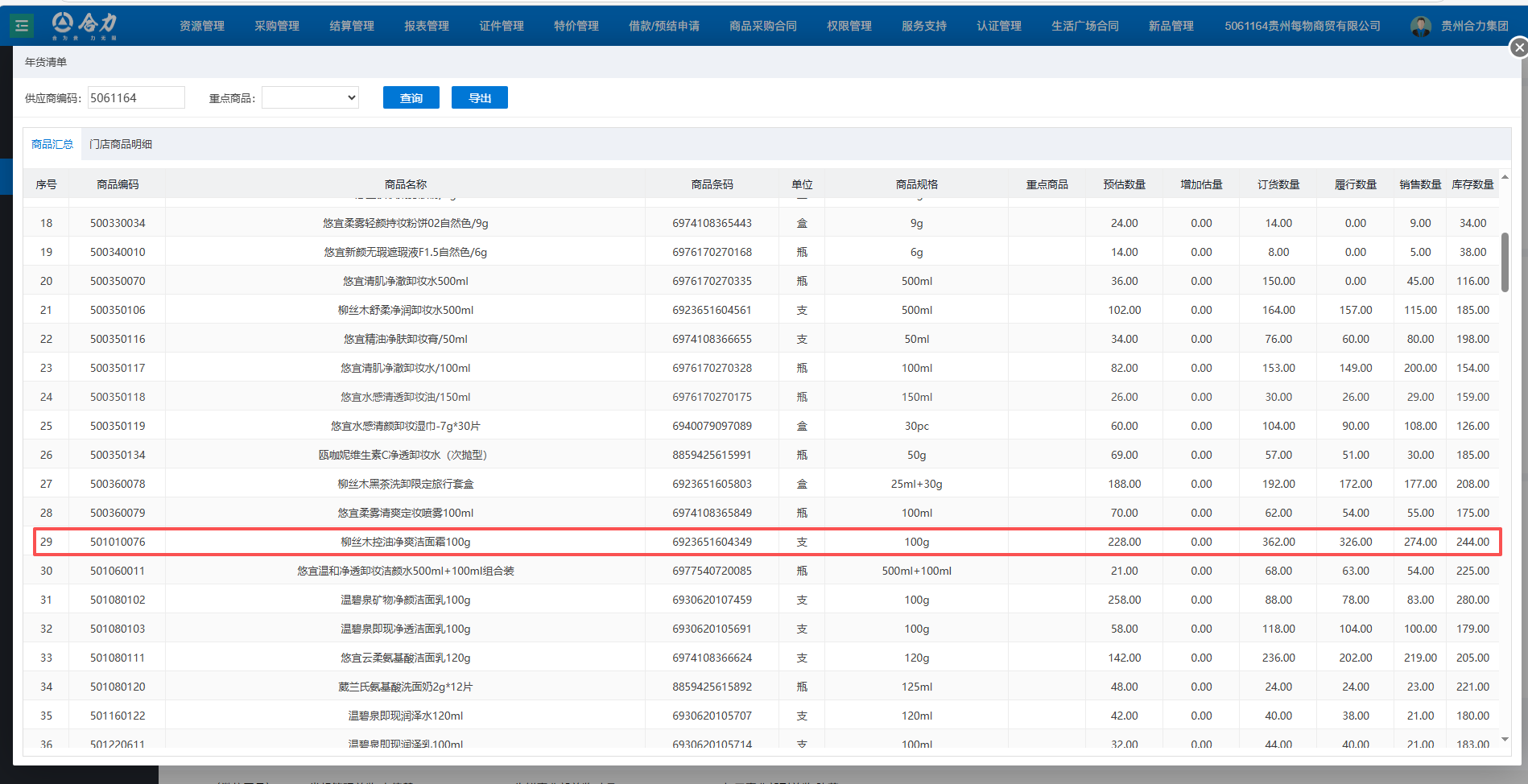Select row 29 柳丝木控油净爽洁面霜100g
1528x784 pixels.
(405, 542)
